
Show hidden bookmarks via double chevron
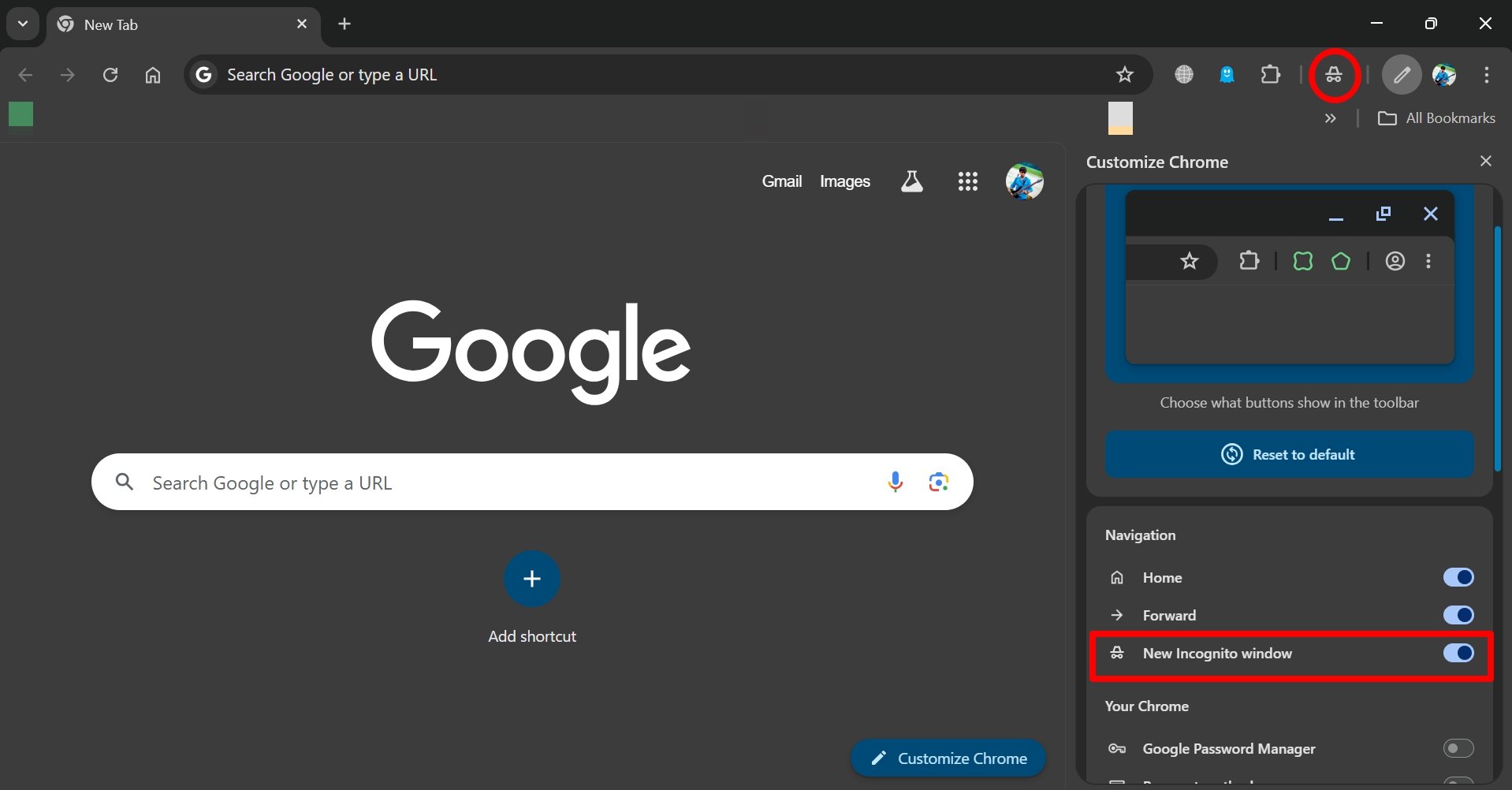[x=1330, y=118]
